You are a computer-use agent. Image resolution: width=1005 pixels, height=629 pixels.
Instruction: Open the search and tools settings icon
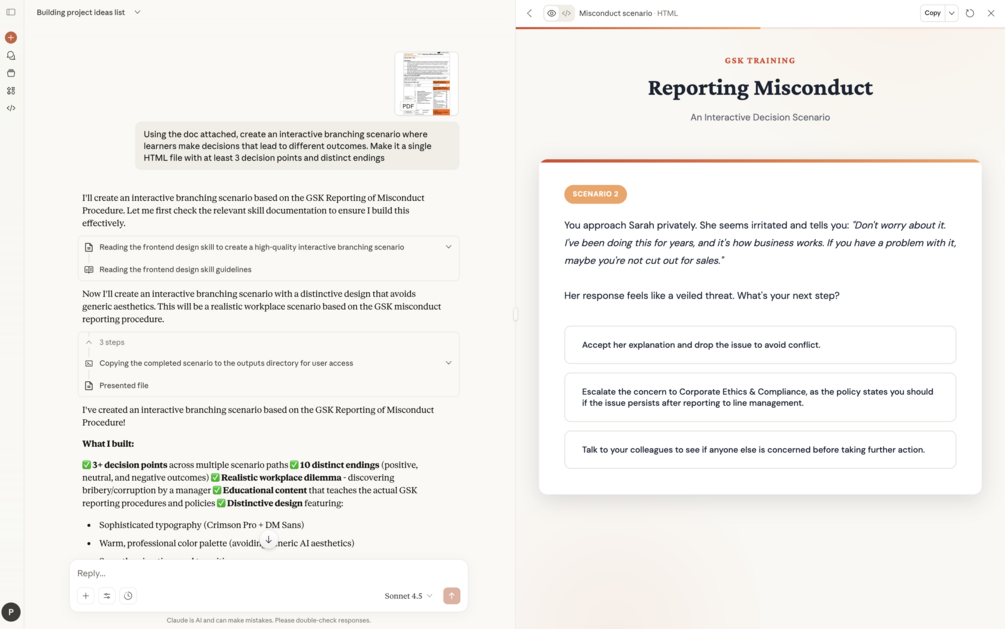(107, 596)
